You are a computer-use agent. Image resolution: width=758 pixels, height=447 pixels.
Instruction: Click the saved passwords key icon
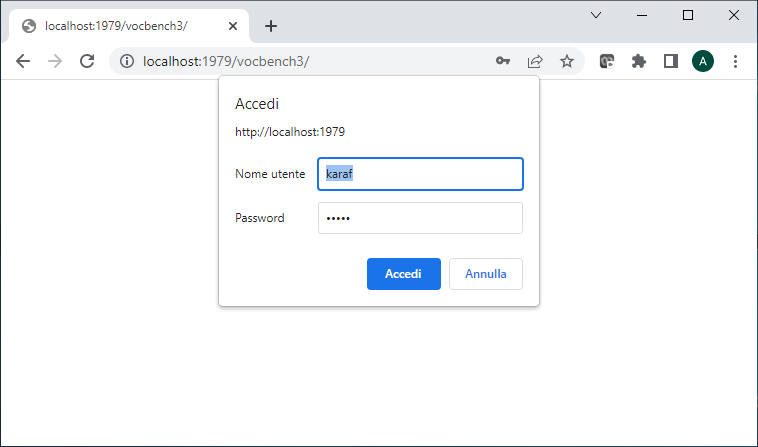(x=503, y=61)
